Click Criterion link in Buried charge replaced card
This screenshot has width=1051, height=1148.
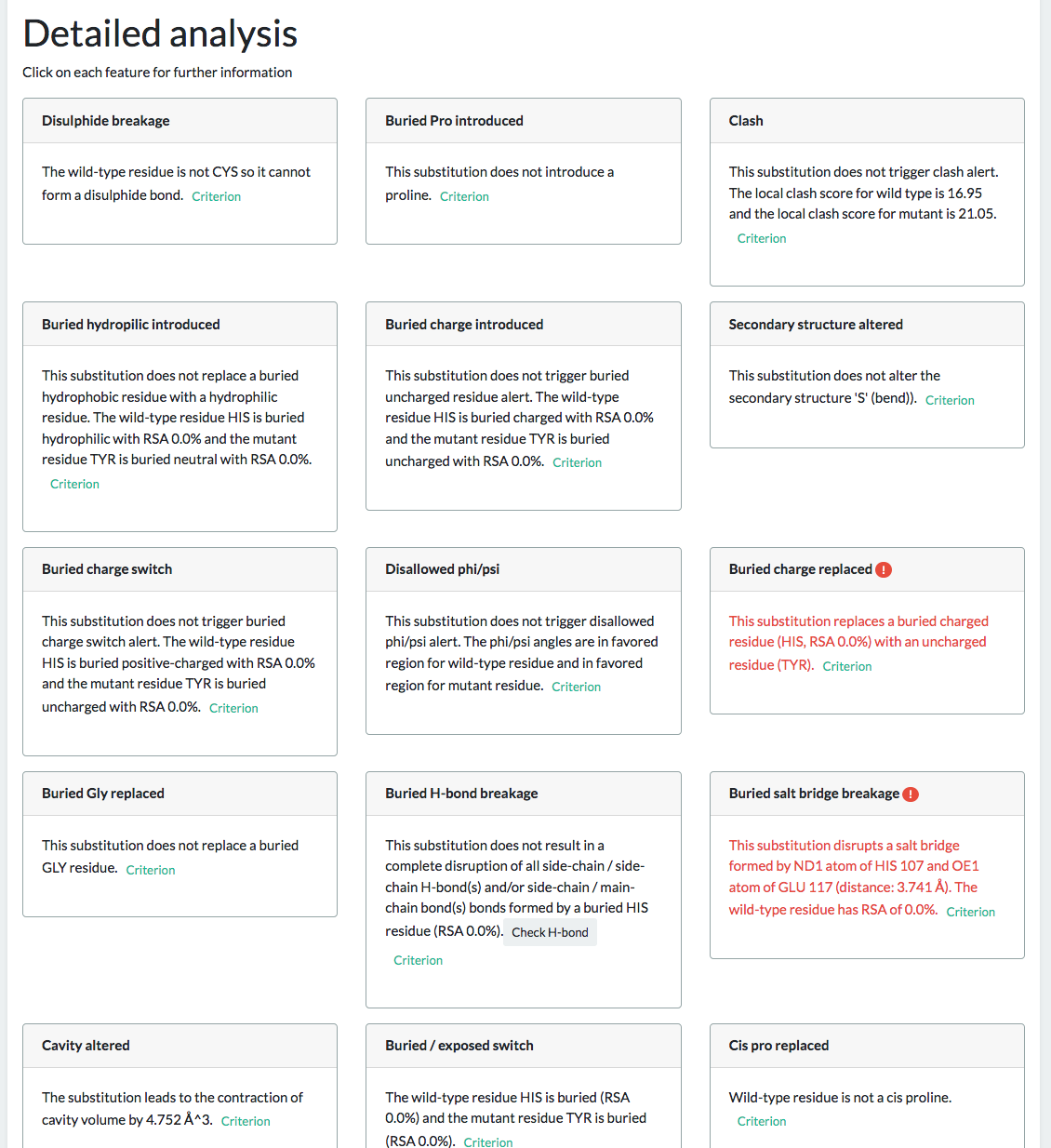tap(847, 666)
